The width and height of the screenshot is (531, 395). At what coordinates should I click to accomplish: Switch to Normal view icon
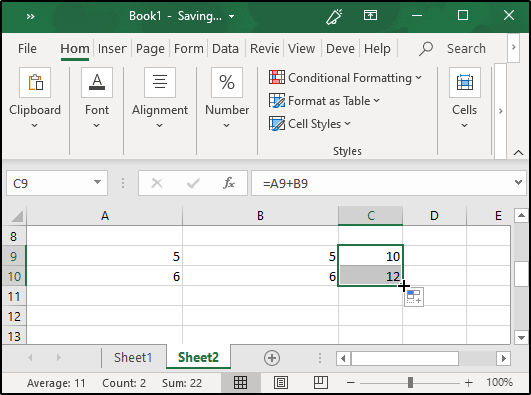pos(240,383)
